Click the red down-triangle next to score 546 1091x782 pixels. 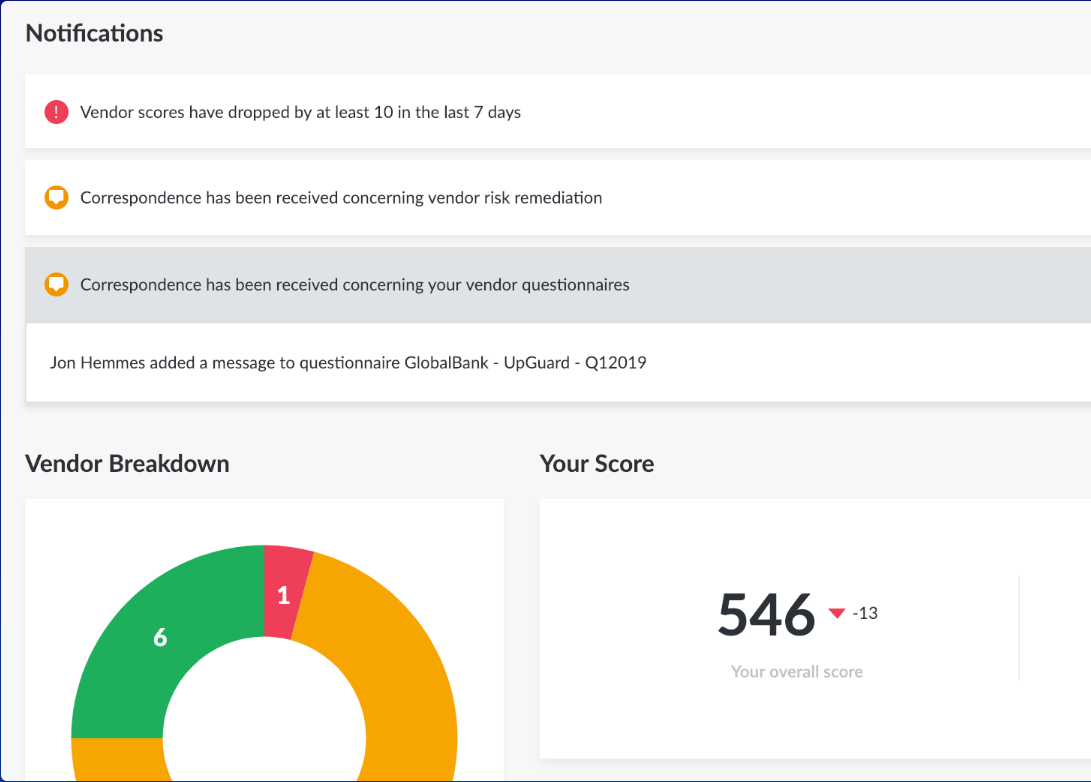point(837,613)
